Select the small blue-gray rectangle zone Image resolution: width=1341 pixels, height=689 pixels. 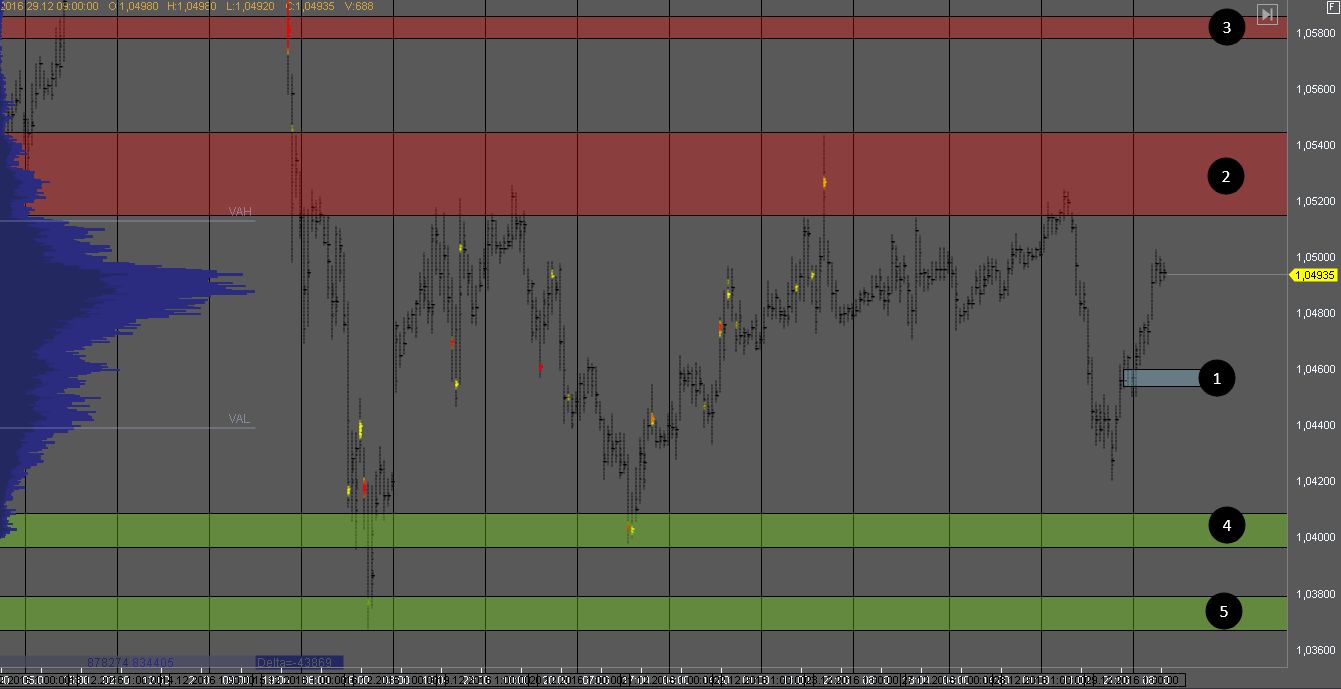coord(1160,378)
